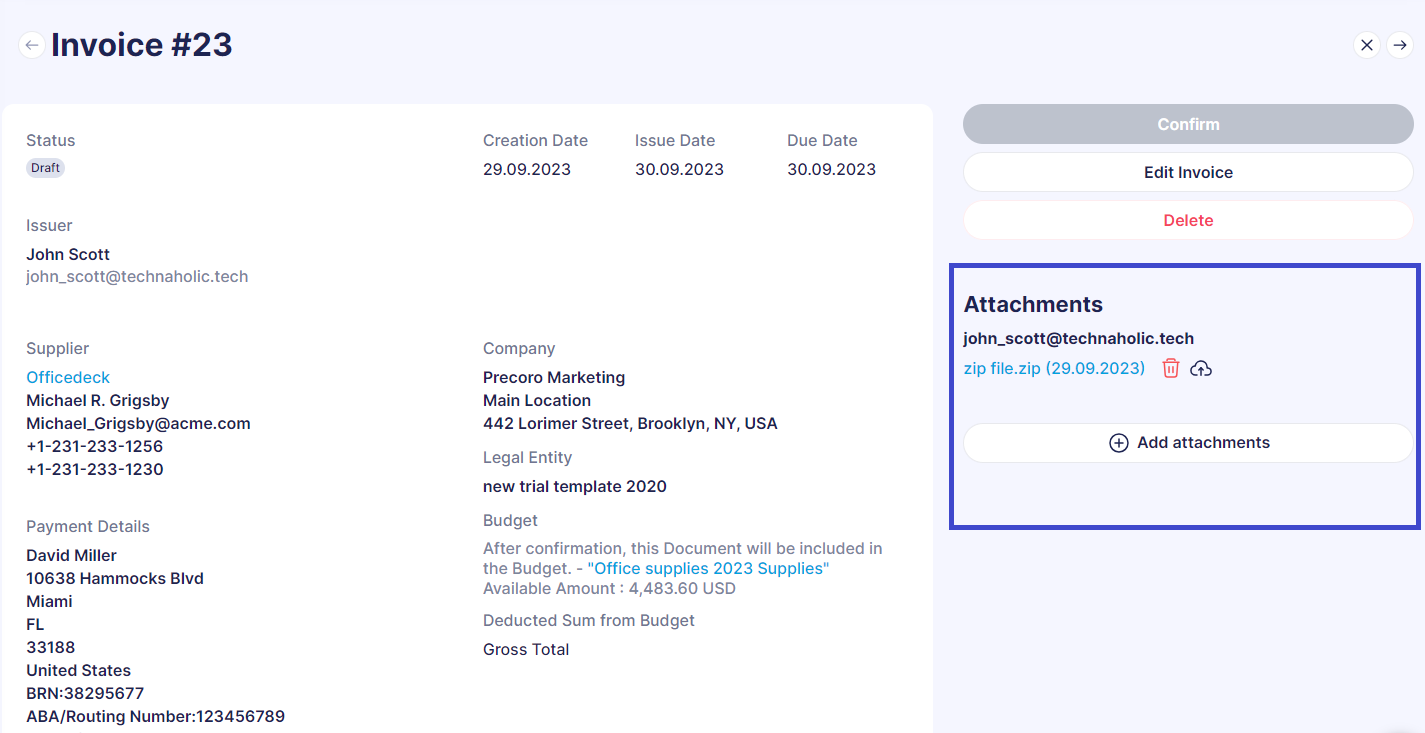Image resolution: width=1425 pixels, height=733 pixels.
Task: Select phone number +1-231-233-1230
Action: click(x=95, y=469)
